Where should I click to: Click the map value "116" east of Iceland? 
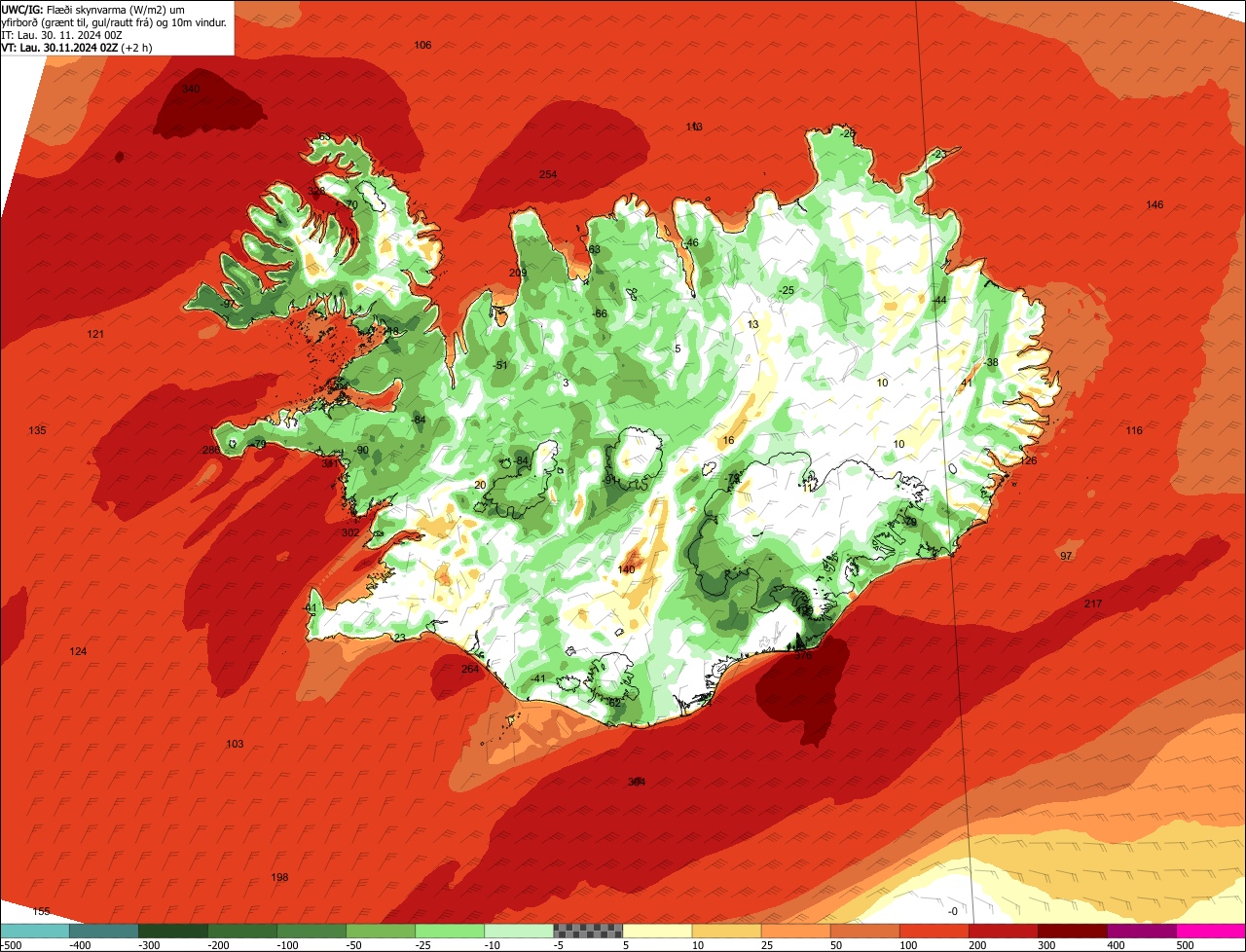[x=1134, y=431]
